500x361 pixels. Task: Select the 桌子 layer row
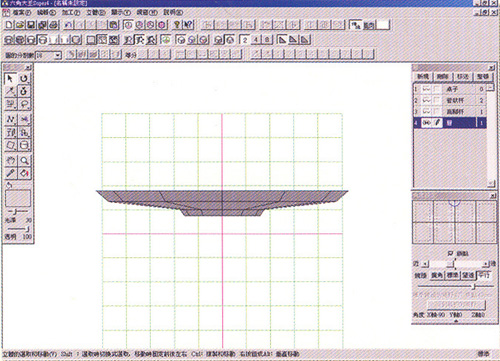(x=450, y=89)
